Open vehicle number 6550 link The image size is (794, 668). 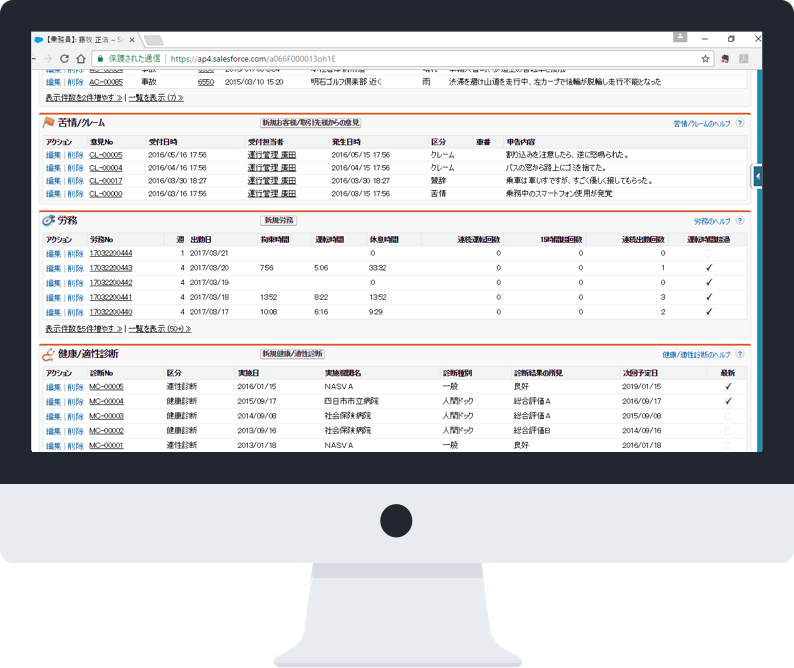click(206, 82)
